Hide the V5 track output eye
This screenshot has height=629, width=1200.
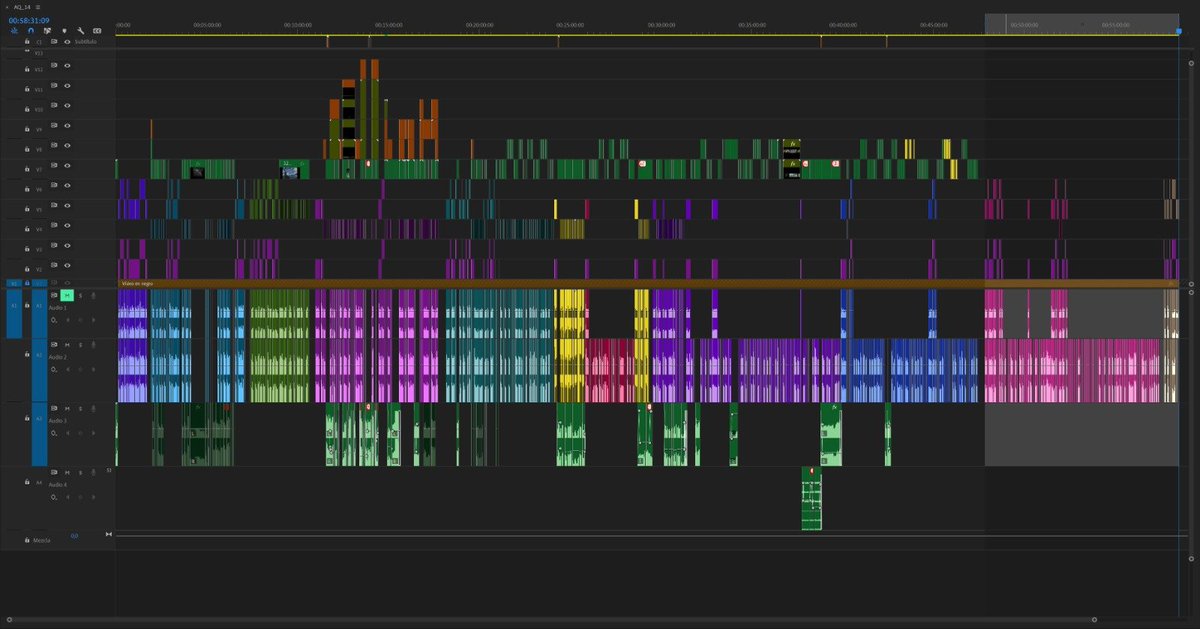tap(67, 206)
